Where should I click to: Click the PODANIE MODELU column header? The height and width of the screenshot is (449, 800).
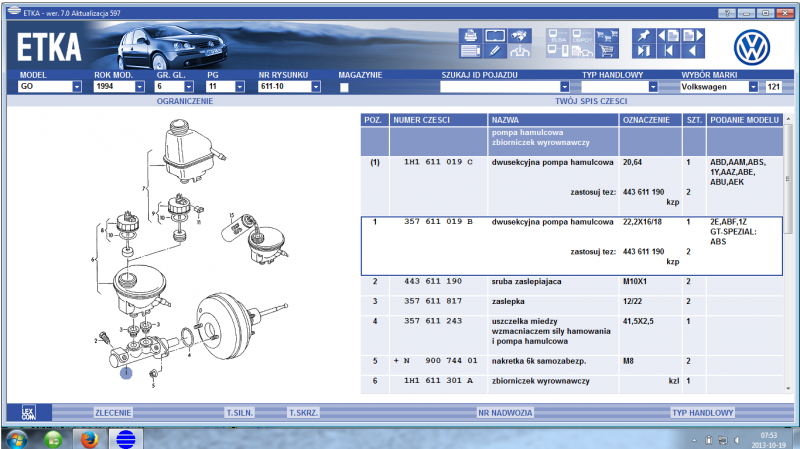744,120
